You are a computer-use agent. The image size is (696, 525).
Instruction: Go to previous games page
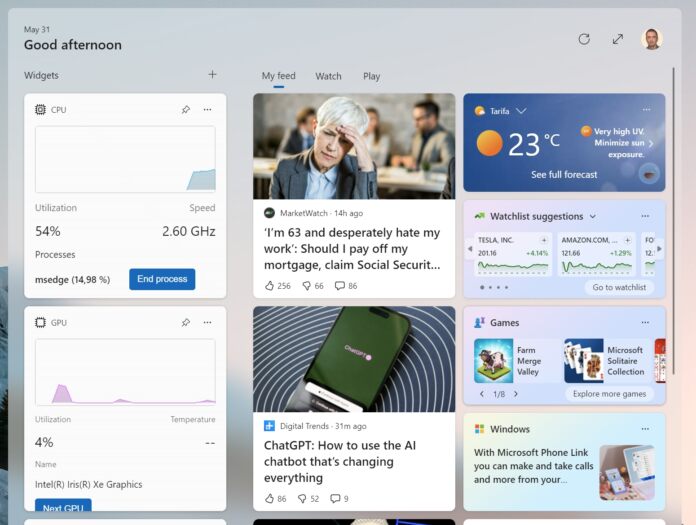[482, 394]
